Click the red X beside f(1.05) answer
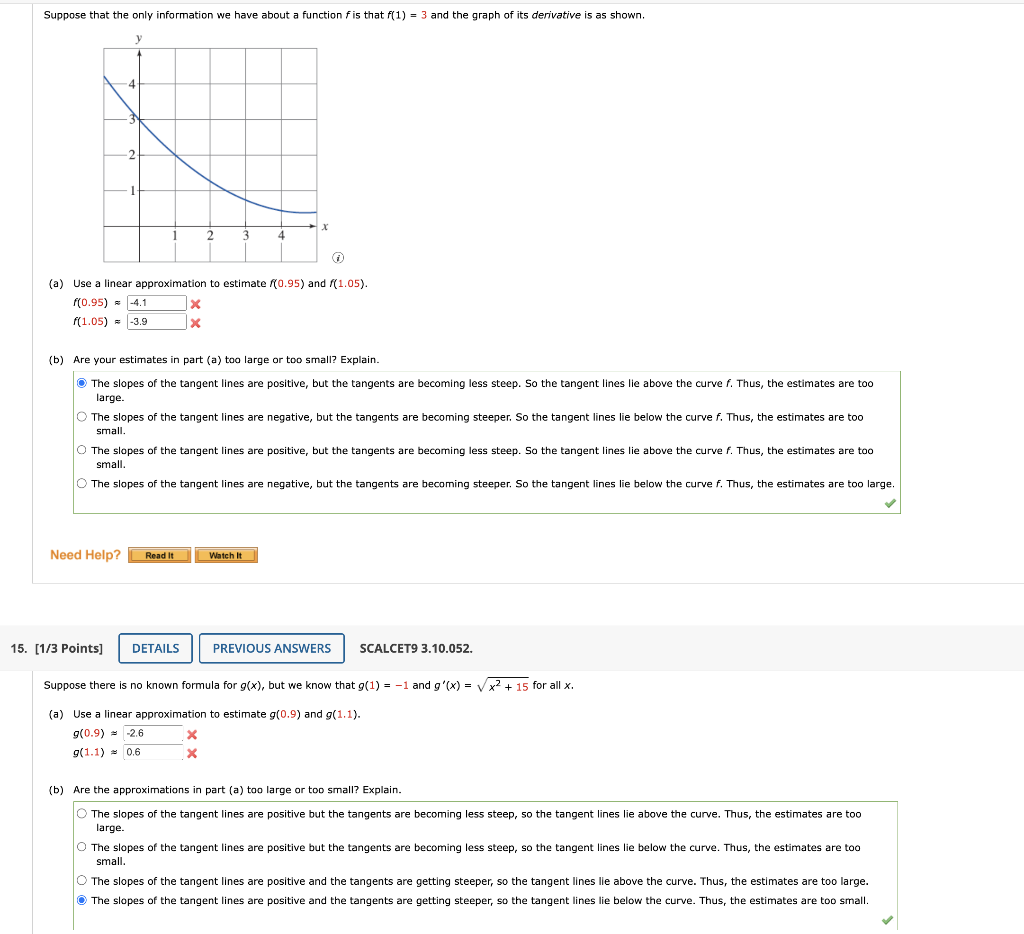The width and height of the screenshot is (1024, 934). pyautogui.click(x=195, y=322)
